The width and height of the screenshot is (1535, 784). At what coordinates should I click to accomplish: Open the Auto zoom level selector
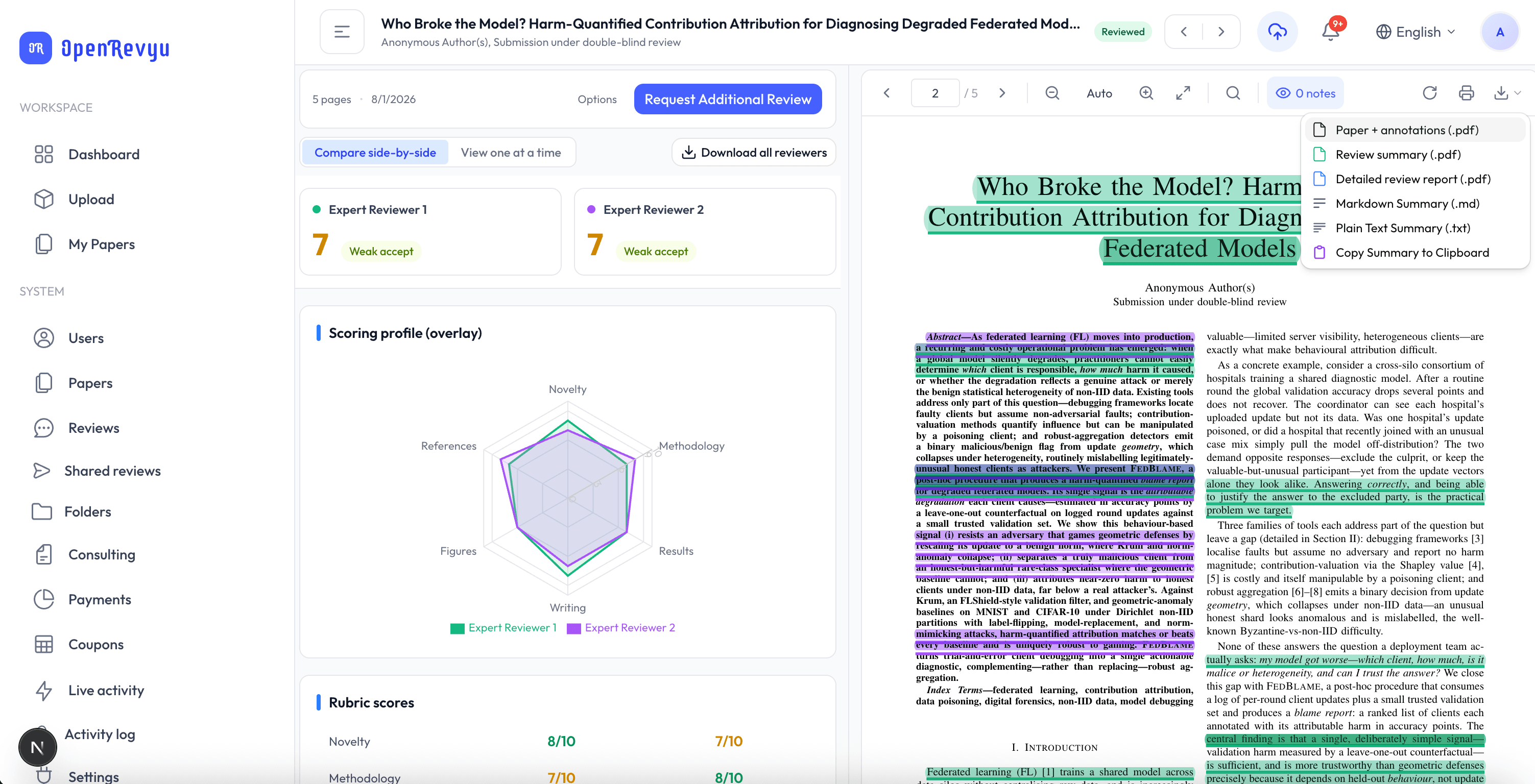[1099, 93]
